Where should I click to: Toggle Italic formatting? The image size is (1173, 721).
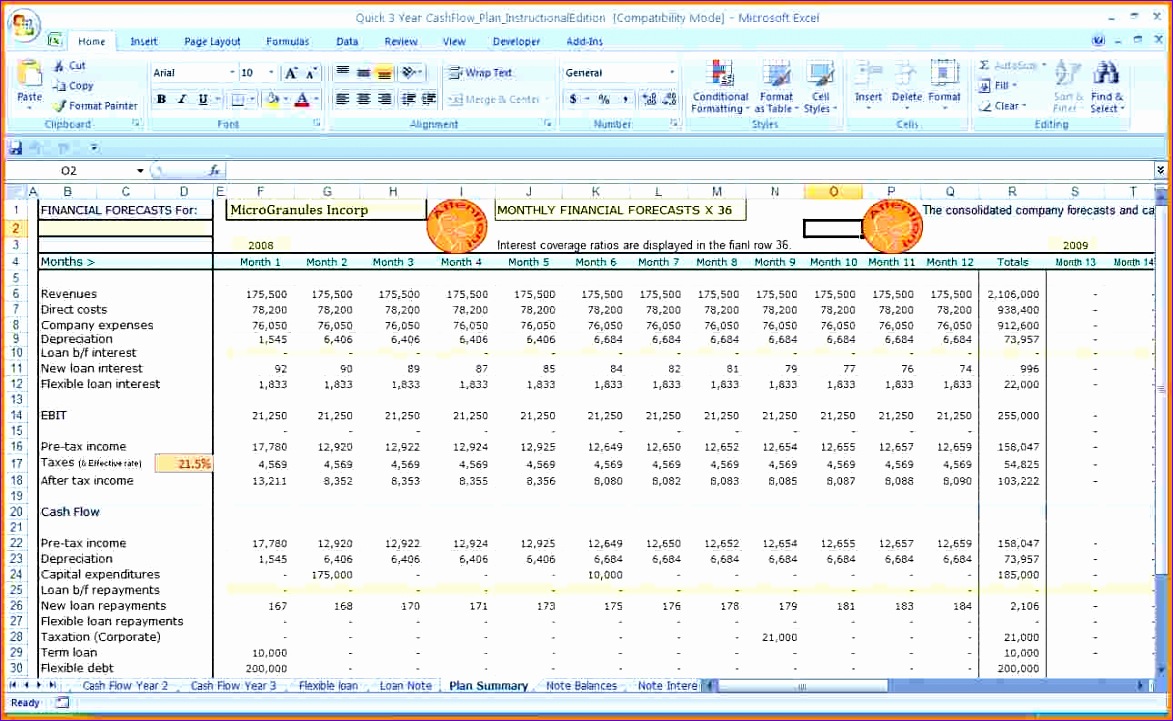coord(182,99)
